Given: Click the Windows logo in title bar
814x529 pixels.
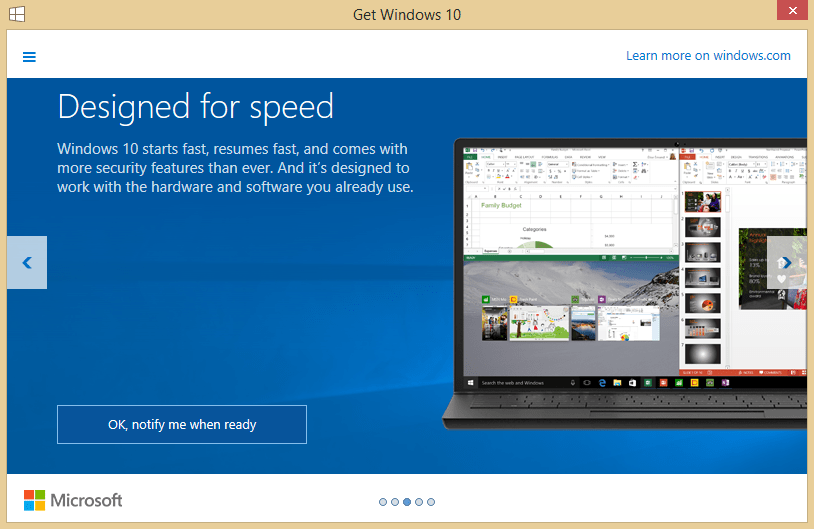Looking at the screenshot, I should tap(17, 14).
